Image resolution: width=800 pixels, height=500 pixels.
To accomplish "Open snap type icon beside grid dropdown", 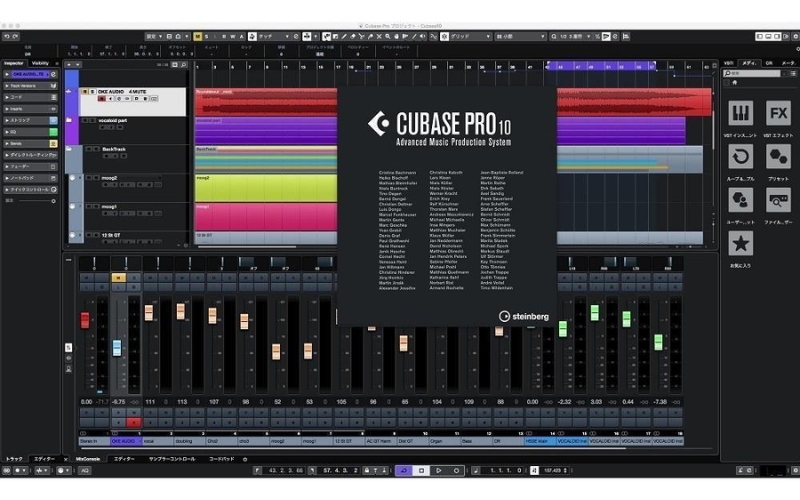I will 444,36.
